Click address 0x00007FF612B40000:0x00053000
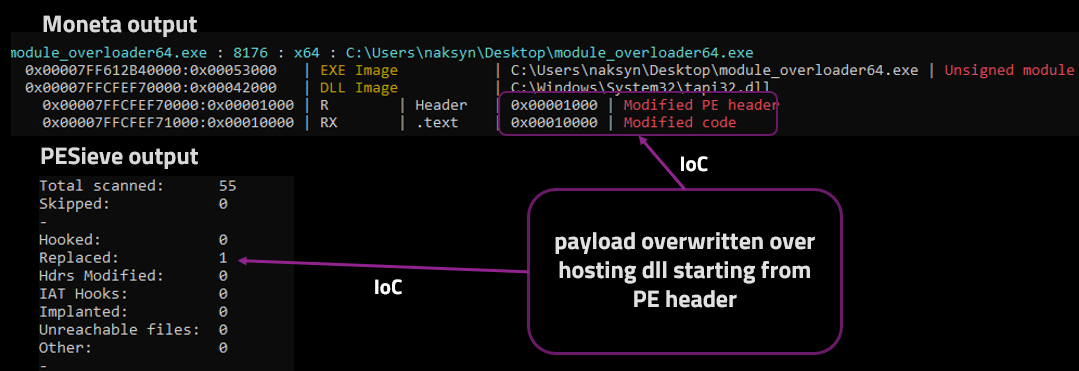 coord(151,70)
